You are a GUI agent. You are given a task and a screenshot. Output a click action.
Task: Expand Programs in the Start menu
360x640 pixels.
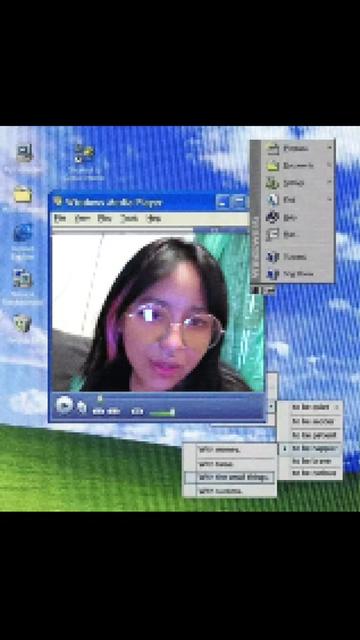[298, 149]
